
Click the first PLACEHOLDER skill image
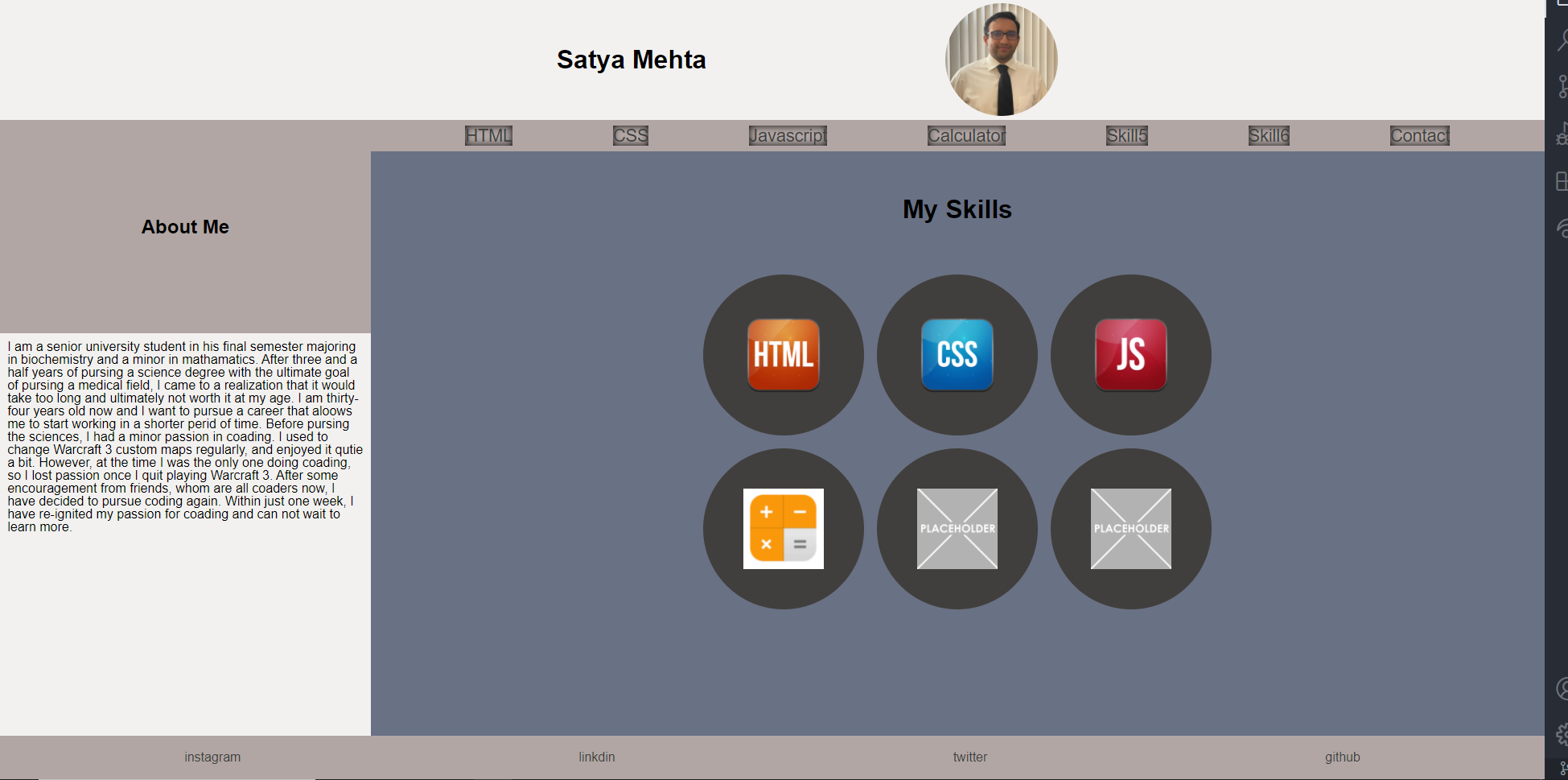957,529
